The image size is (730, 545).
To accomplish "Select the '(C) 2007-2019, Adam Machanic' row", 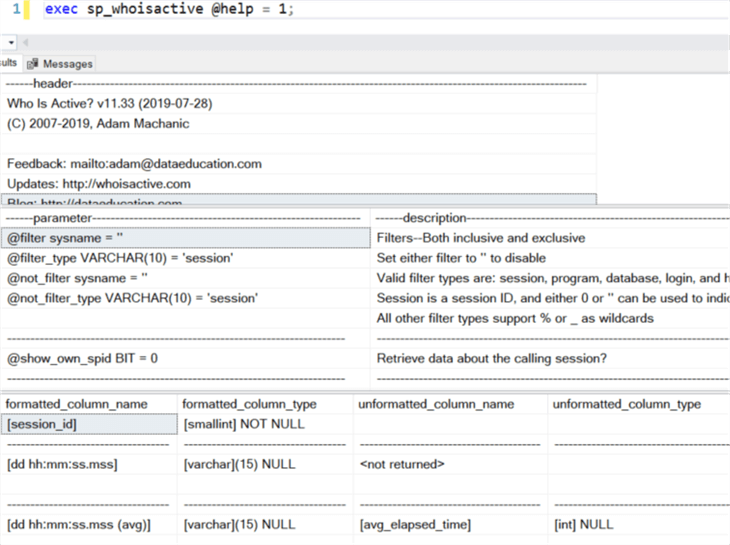I will point(299,123).
